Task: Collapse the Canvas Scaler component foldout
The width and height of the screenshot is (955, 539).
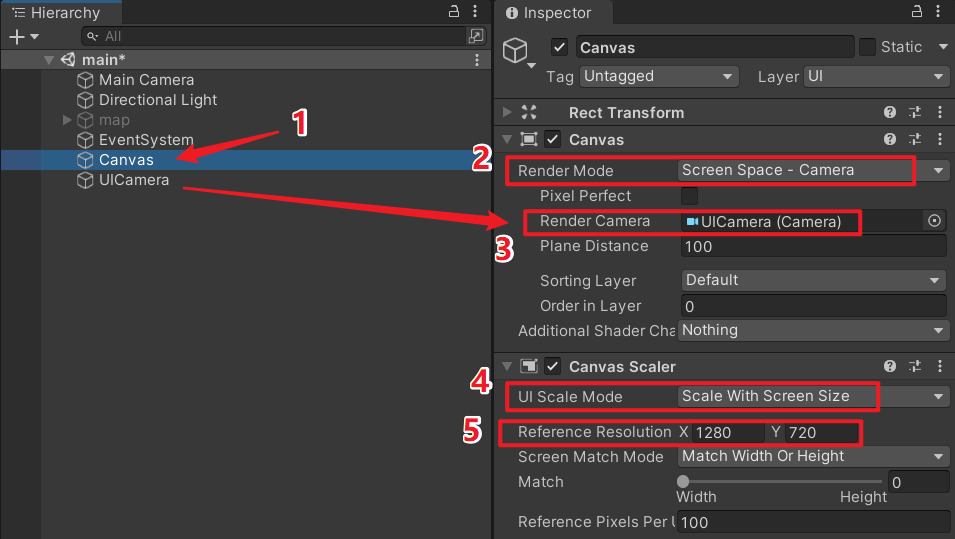Action: click(x=507, y=366)
